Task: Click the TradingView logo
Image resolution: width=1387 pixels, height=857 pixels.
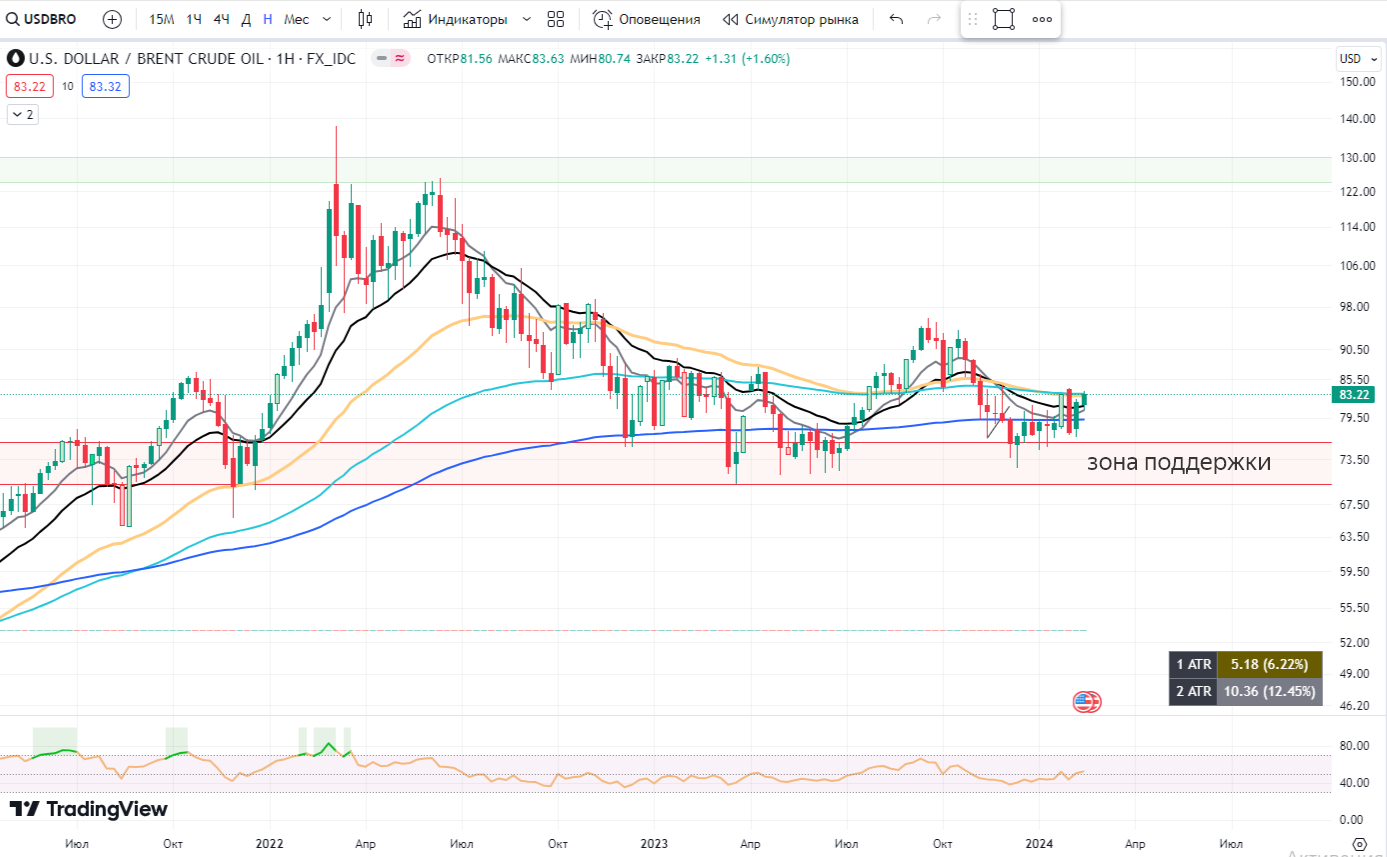Action: tap(89, 808)
